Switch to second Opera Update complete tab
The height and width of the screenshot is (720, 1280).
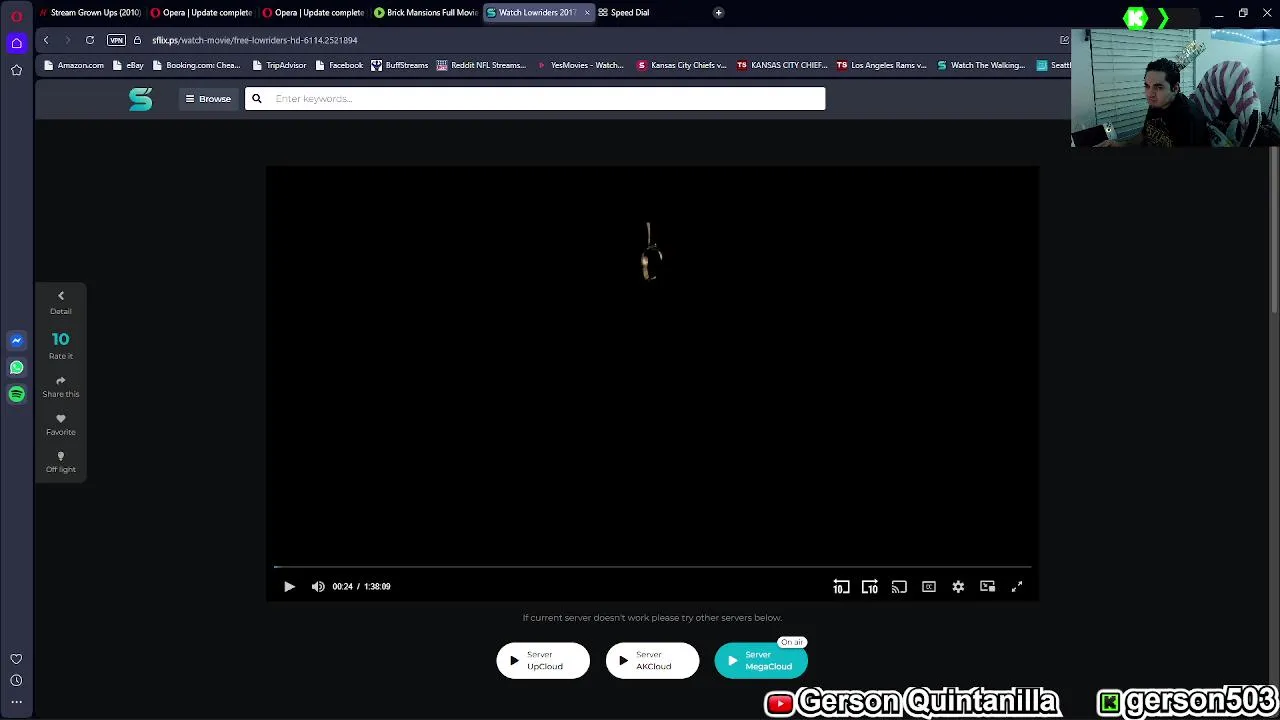coord(314,13)
